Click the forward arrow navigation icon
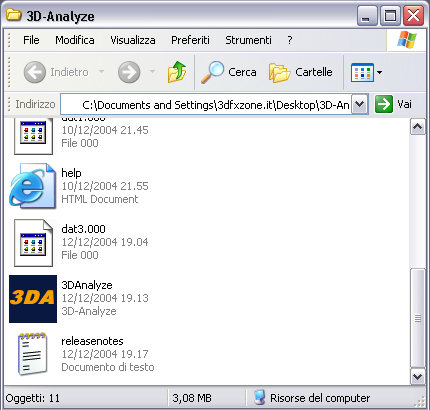The image size is (430, 410). click(x=129, y=72)
